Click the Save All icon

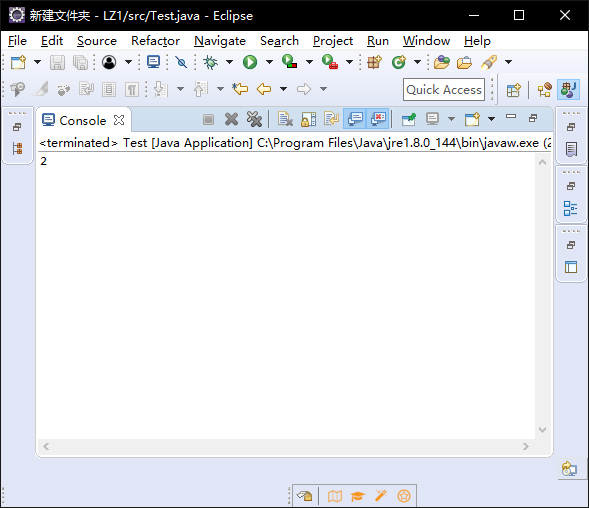pyautogui.click(x=80, y=62)
